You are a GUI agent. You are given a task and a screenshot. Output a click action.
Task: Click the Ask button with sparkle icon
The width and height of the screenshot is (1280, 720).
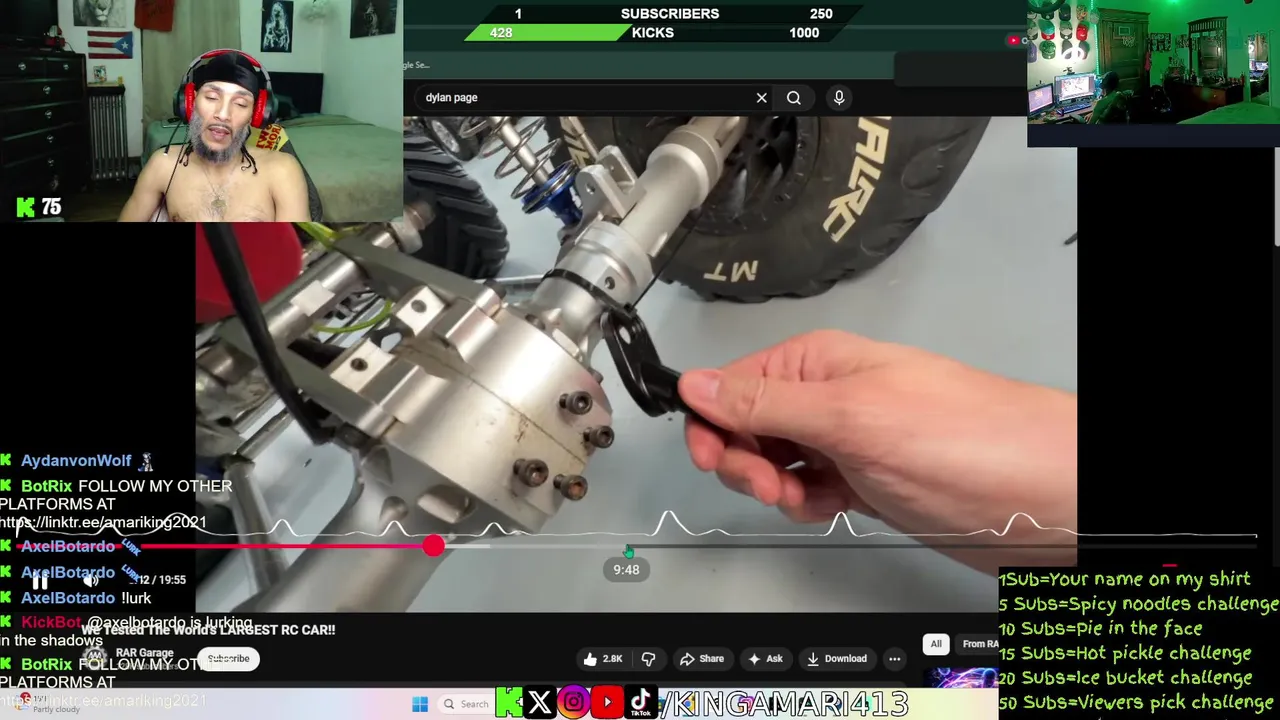[x=765, y=659]
